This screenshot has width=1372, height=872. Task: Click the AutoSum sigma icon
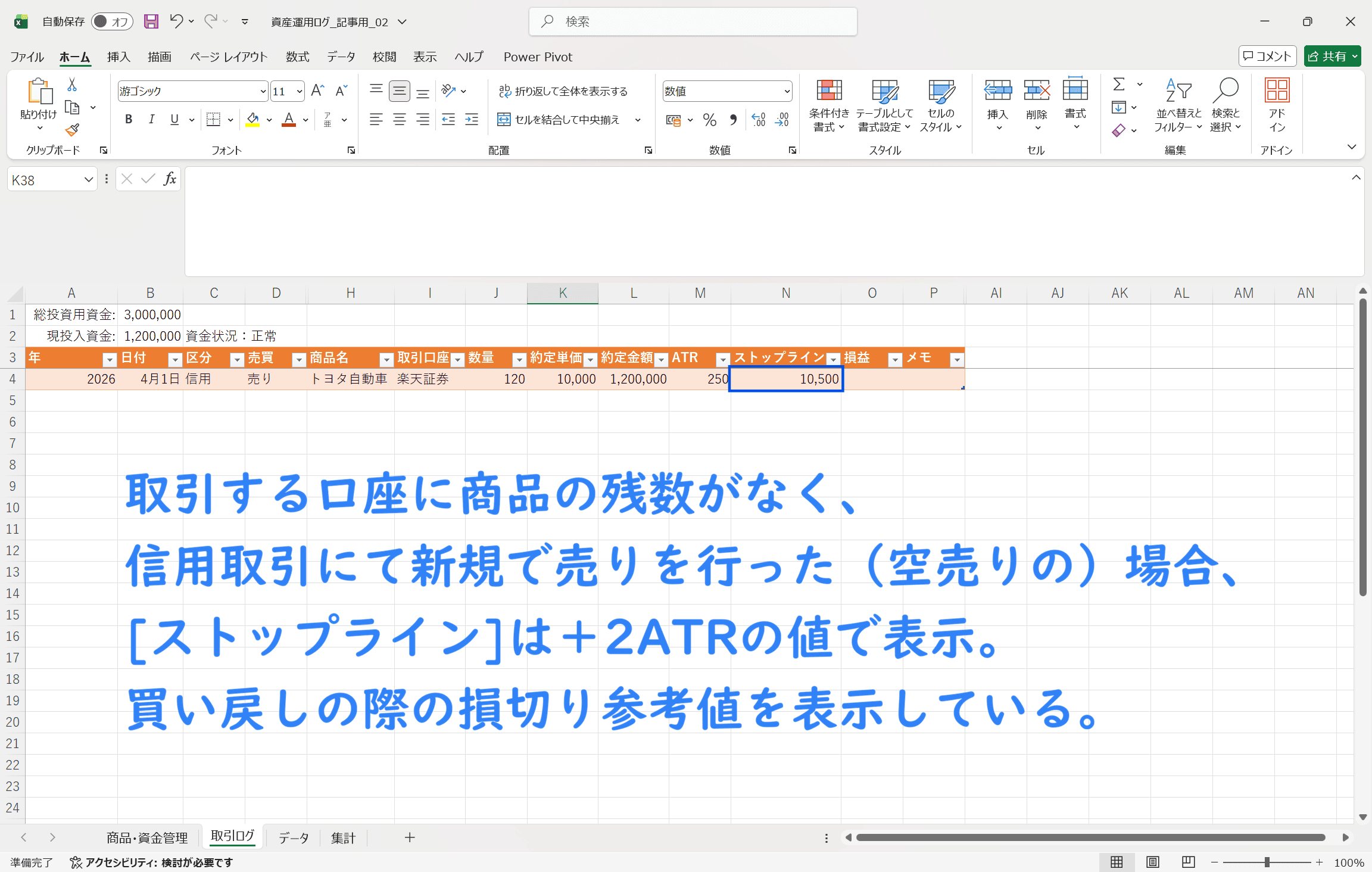tap(1119, 85)
